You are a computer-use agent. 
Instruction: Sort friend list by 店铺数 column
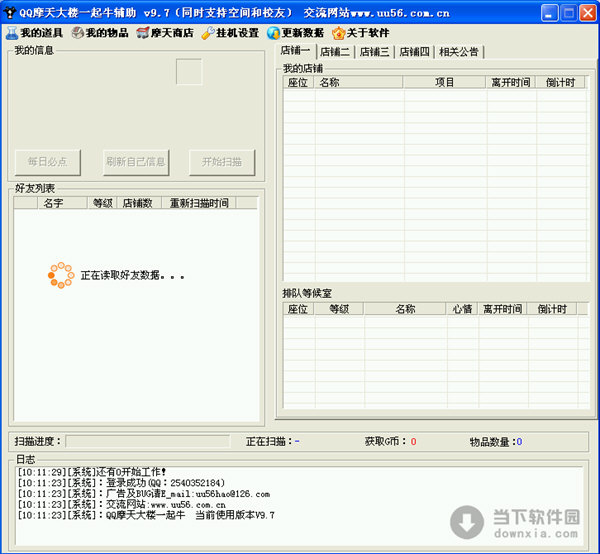138,203
